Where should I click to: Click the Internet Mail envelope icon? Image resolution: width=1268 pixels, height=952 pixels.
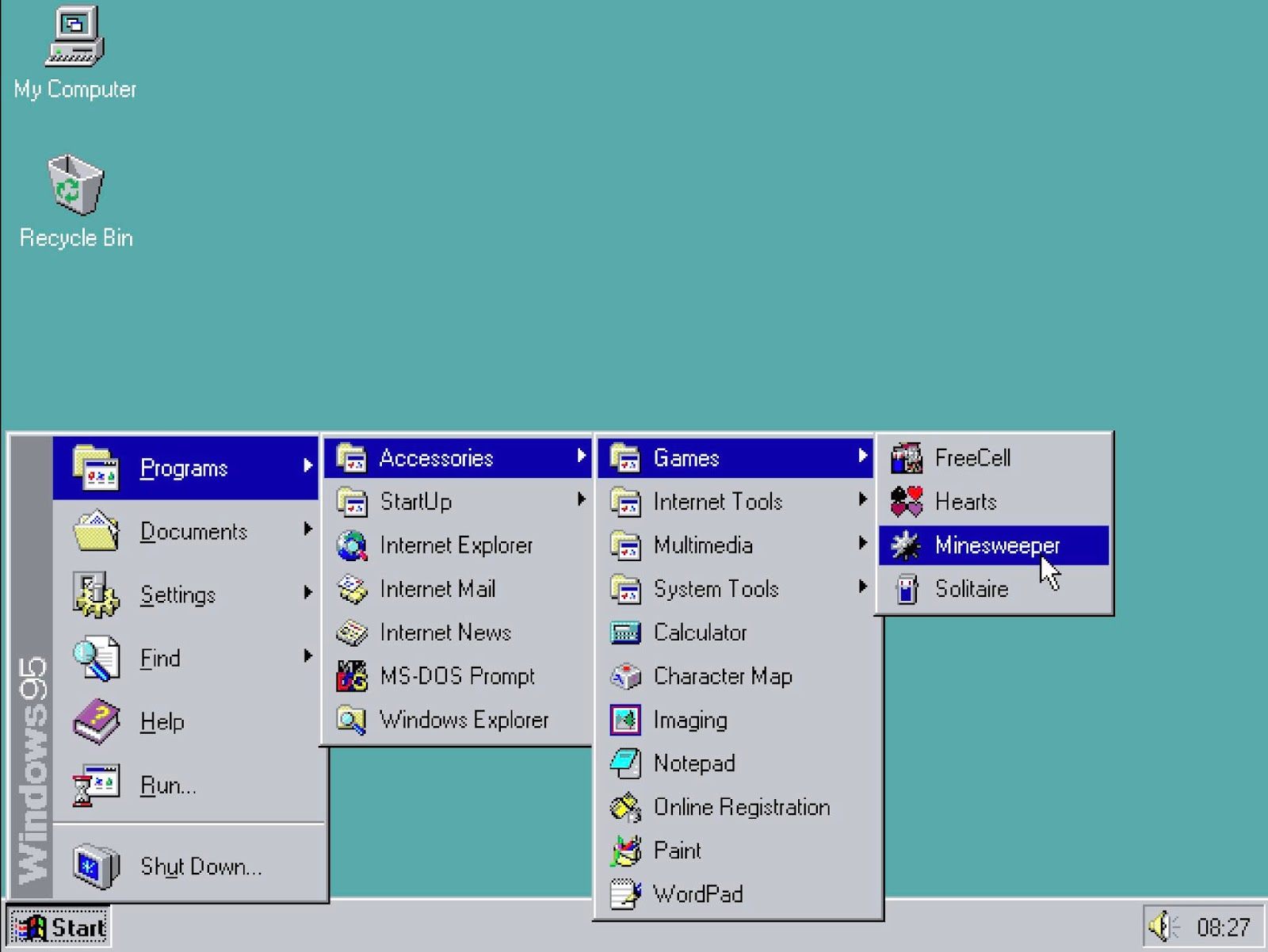(352, 589)
